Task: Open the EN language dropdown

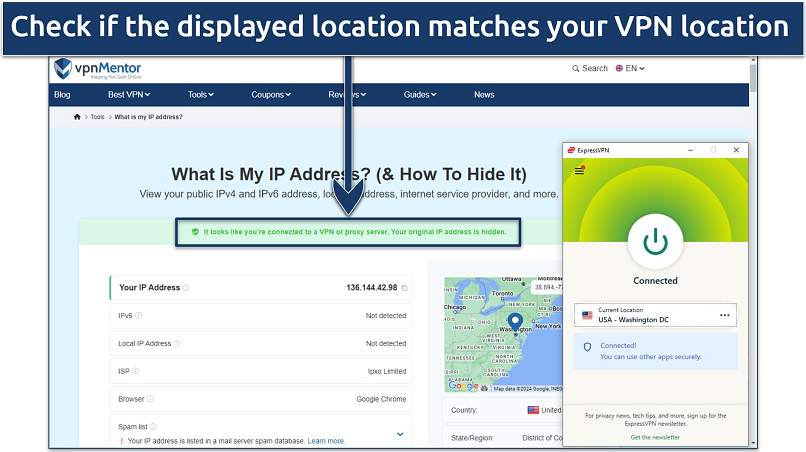Action: click(630, 68)
